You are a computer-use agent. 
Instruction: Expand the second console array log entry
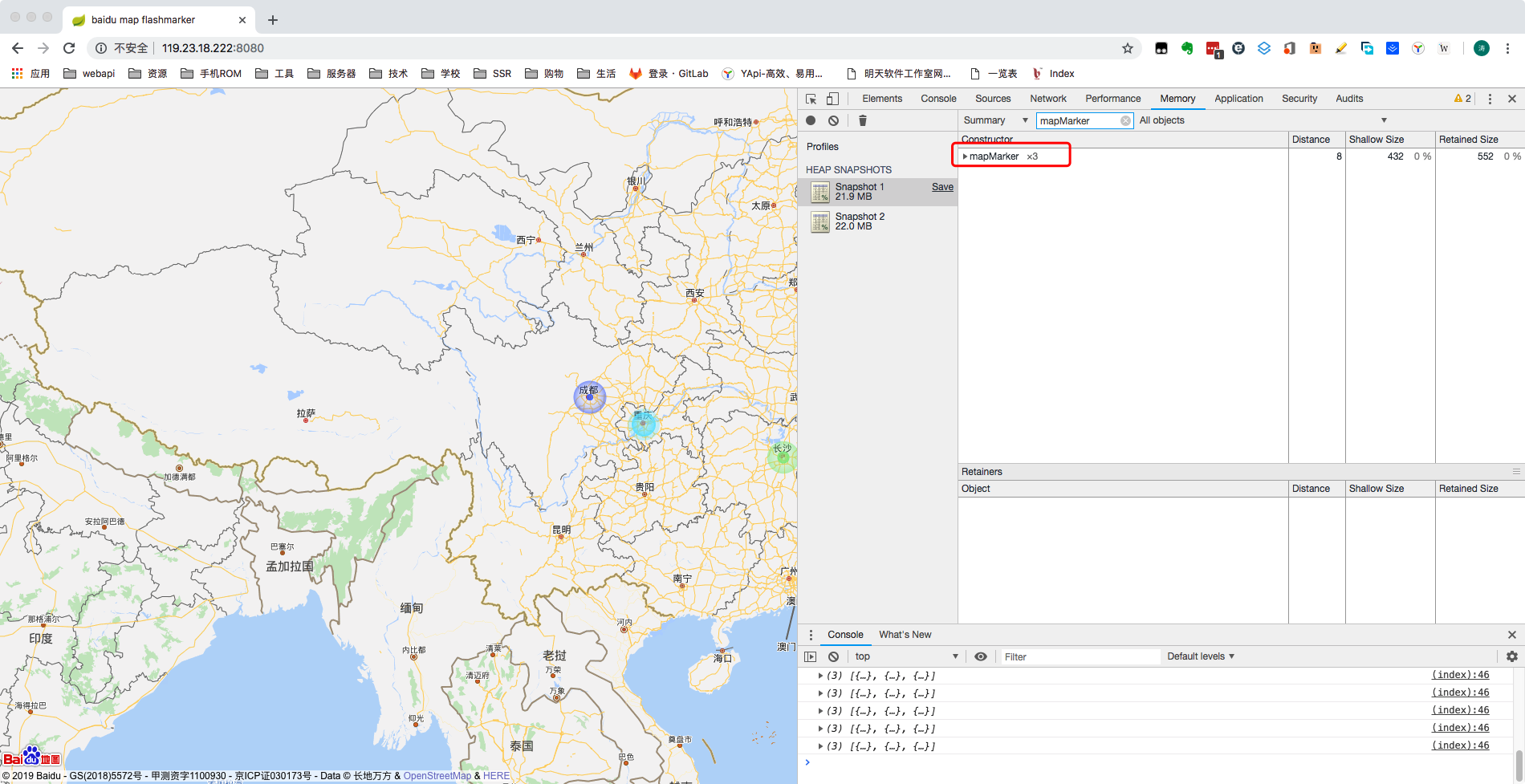(x=820, y=693)
